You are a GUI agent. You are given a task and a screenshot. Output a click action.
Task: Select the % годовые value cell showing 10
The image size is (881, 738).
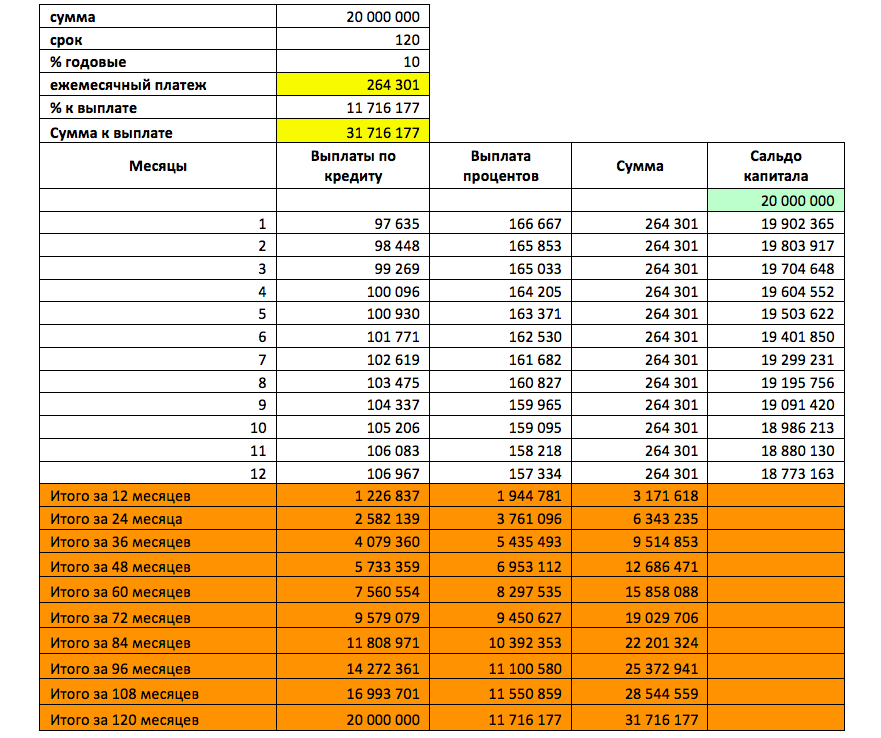coord(352,62)
